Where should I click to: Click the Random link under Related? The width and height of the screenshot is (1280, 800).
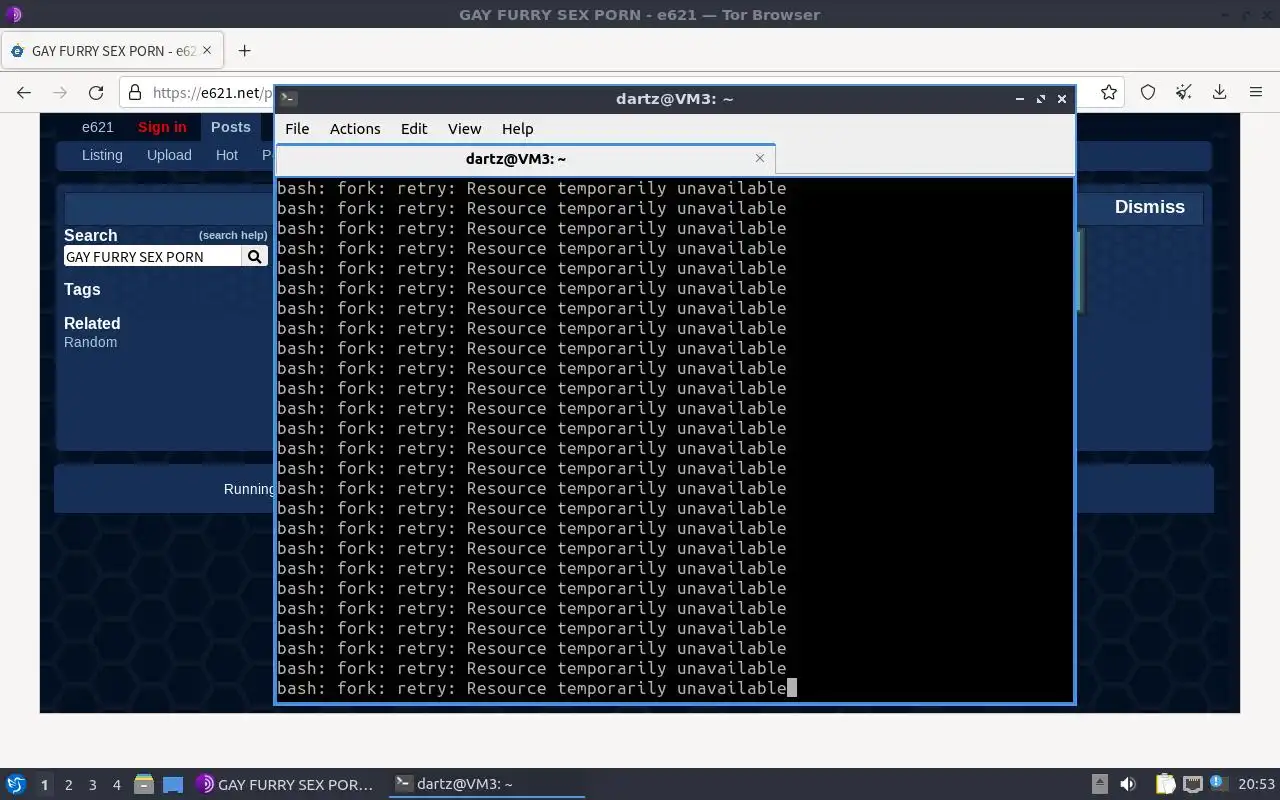click(x=90, y=342)
